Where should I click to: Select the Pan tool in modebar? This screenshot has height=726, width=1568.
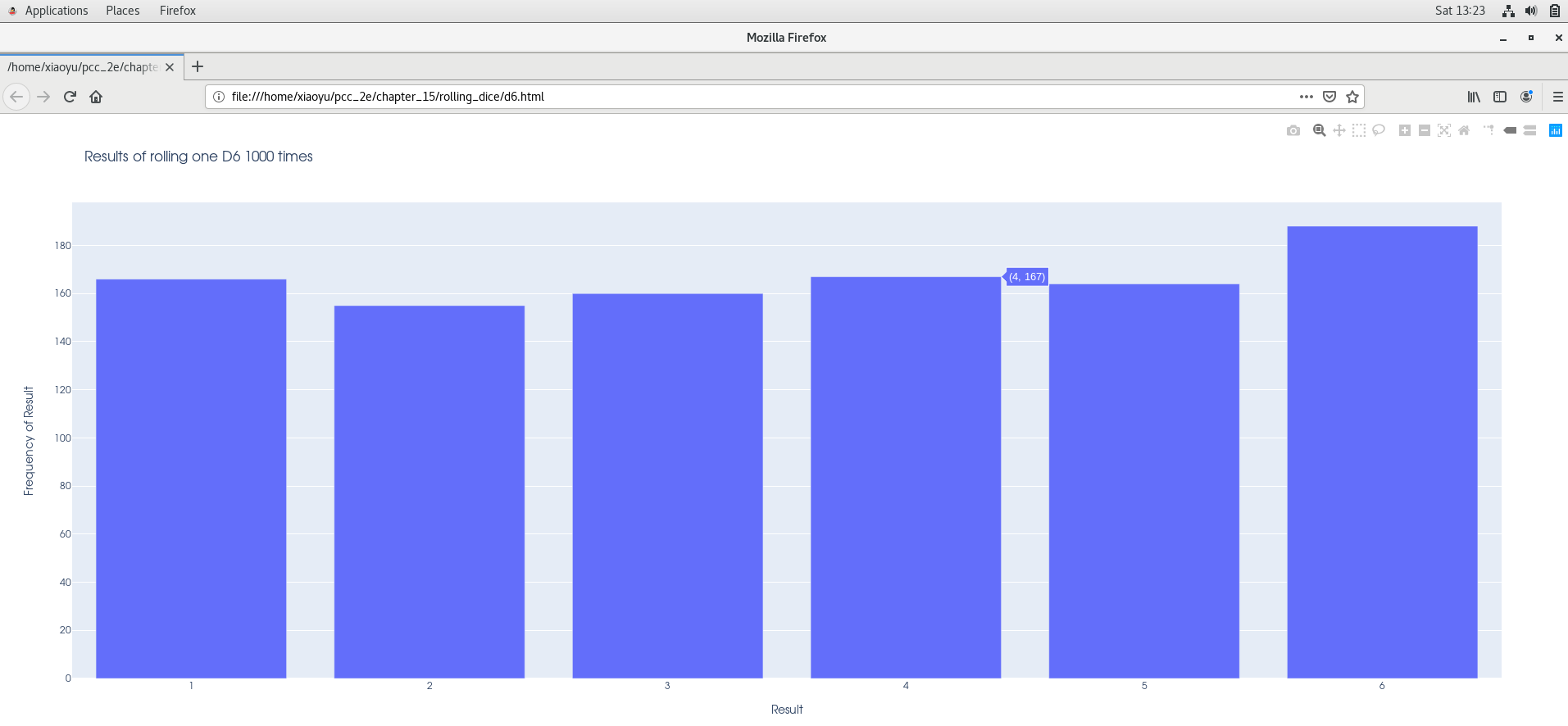coord(1339,130)
